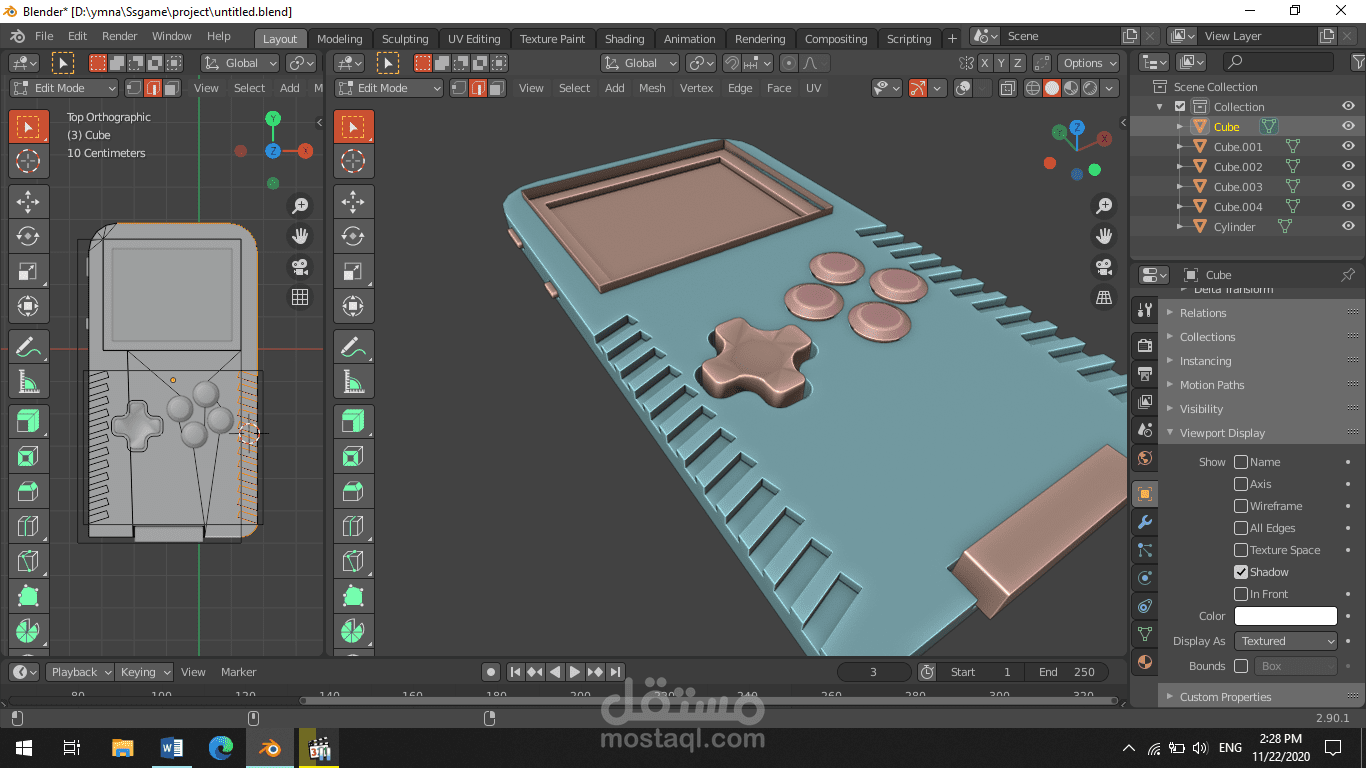Click the timeline play button

point(574,672)
